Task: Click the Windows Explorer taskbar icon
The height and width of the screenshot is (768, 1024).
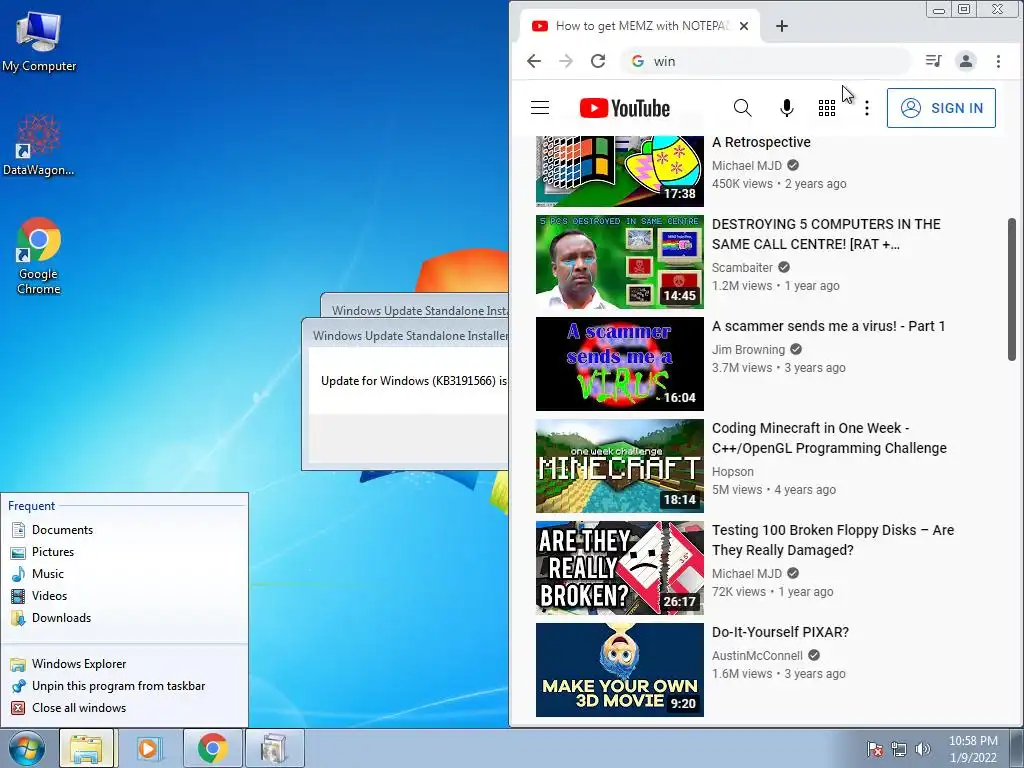Action: click(88, 748)
